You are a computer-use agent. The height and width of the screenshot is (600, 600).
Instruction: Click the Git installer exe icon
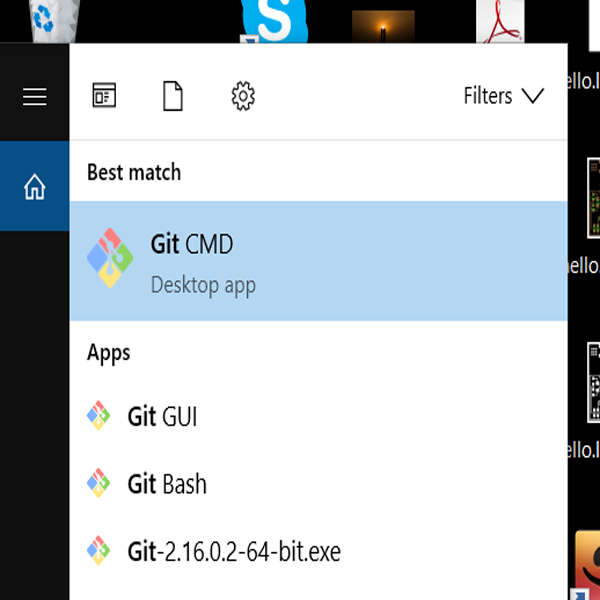(98, 551)
